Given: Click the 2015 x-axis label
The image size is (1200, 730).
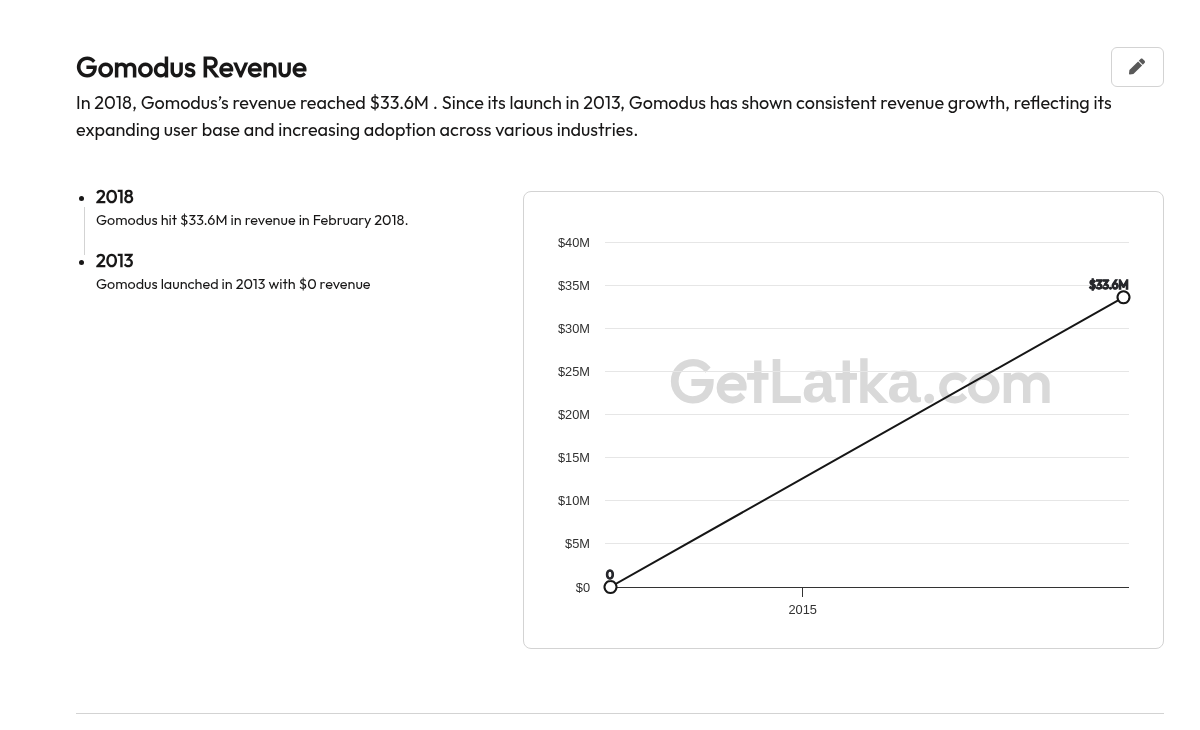Looking at the screenshot, I should (802, 610).
